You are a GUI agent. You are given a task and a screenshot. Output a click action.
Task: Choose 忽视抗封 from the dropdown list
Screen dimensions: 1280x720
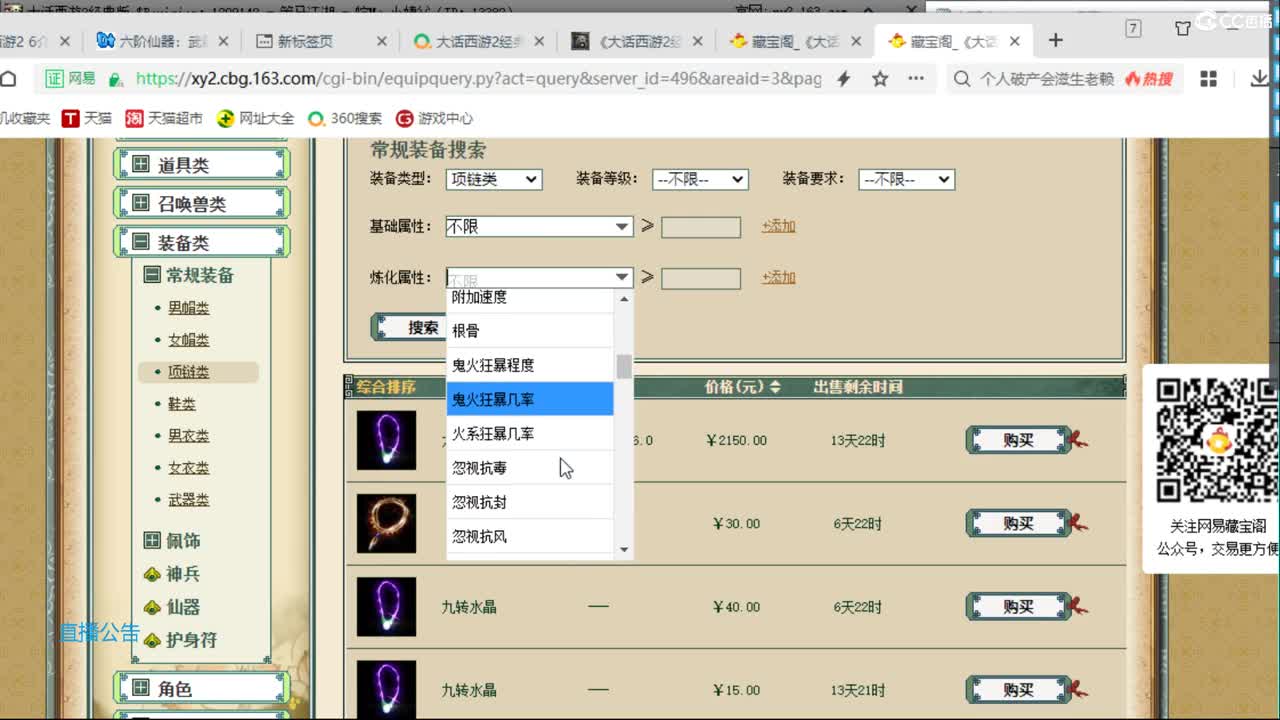point(529,502)
